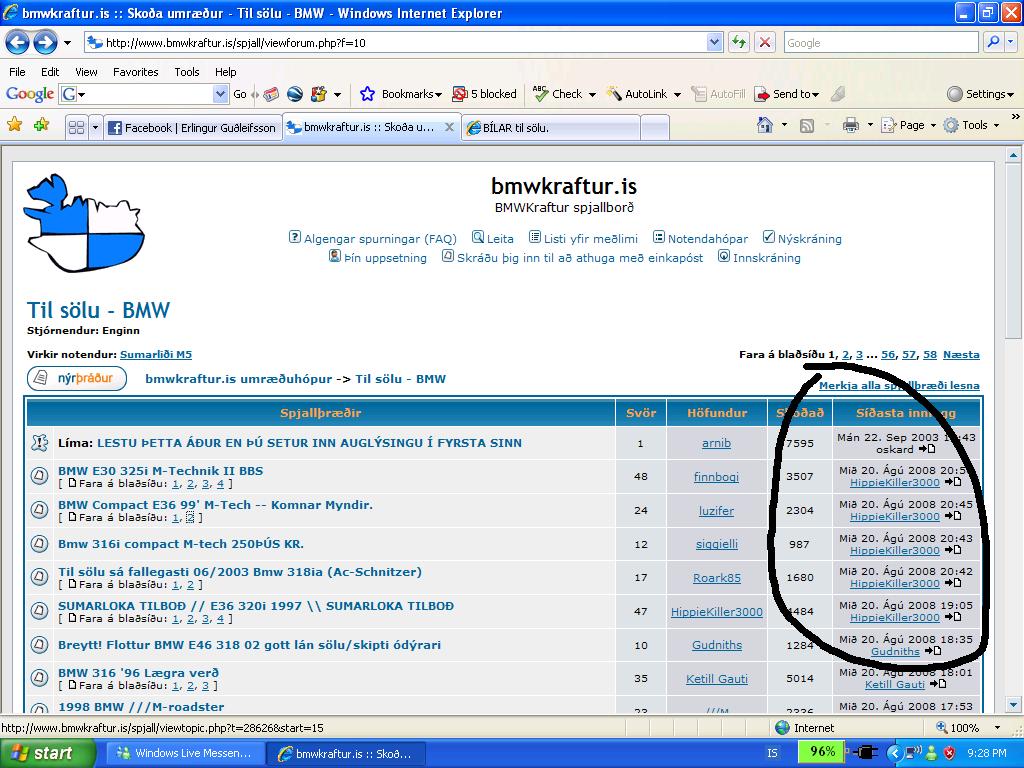Image resolution: width=1024 pixels, height=768 pixels.
Task: Toggle the popup blocker '5 blocked' button
Action: pyautogui.click(x=485, y=94)
